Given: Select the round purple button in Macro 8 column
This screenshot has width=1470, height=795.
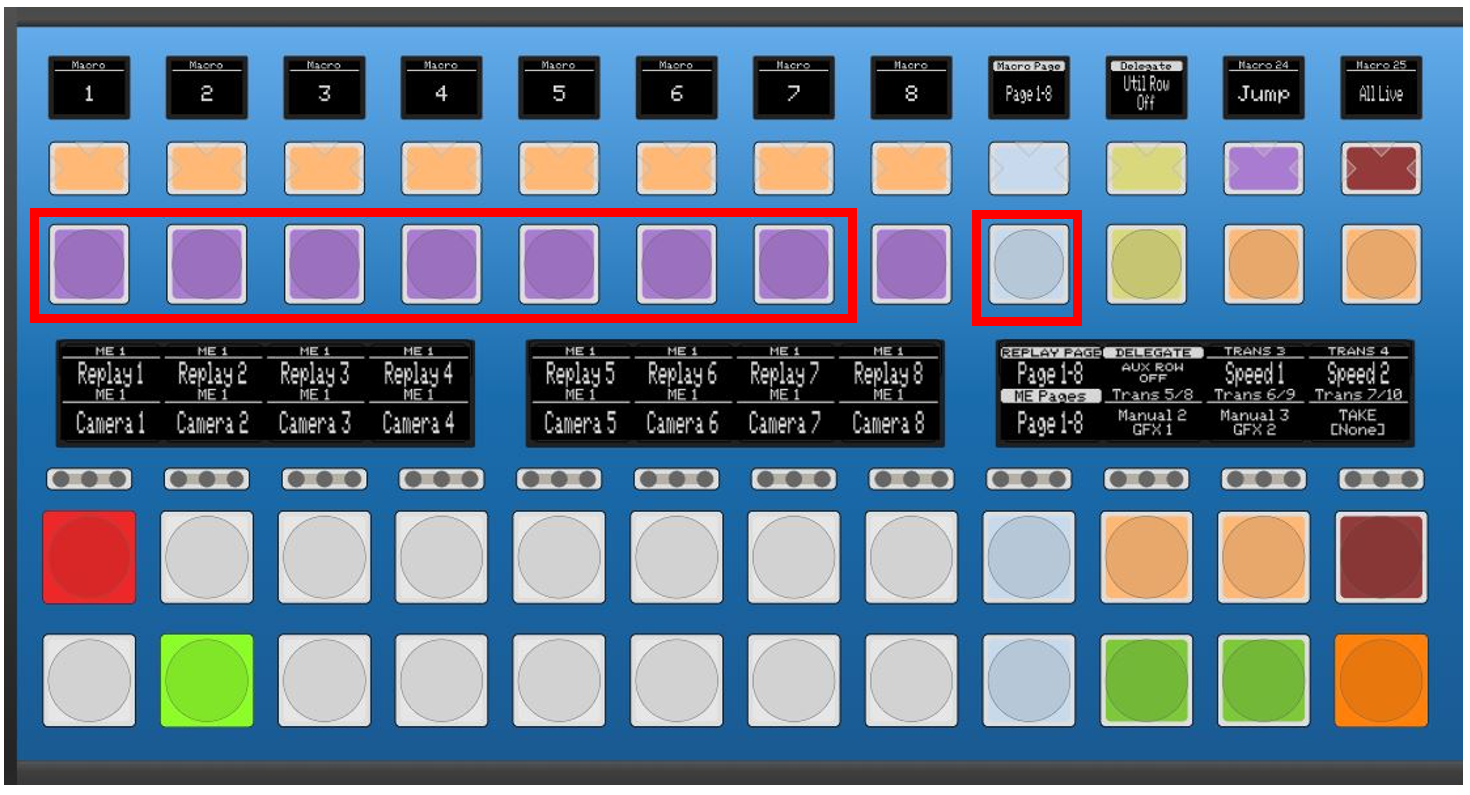Looking at the screenshot, I should click(911, 264).
